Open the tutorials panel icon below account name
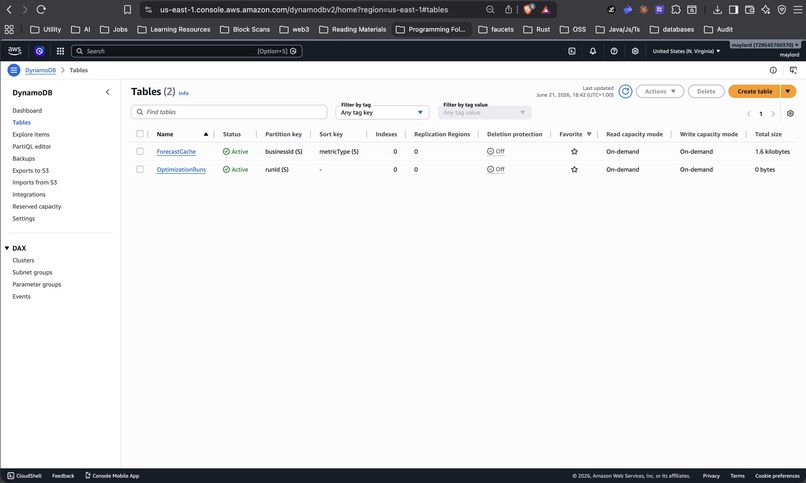Screen dimensions: 806x483 (793, 70)
